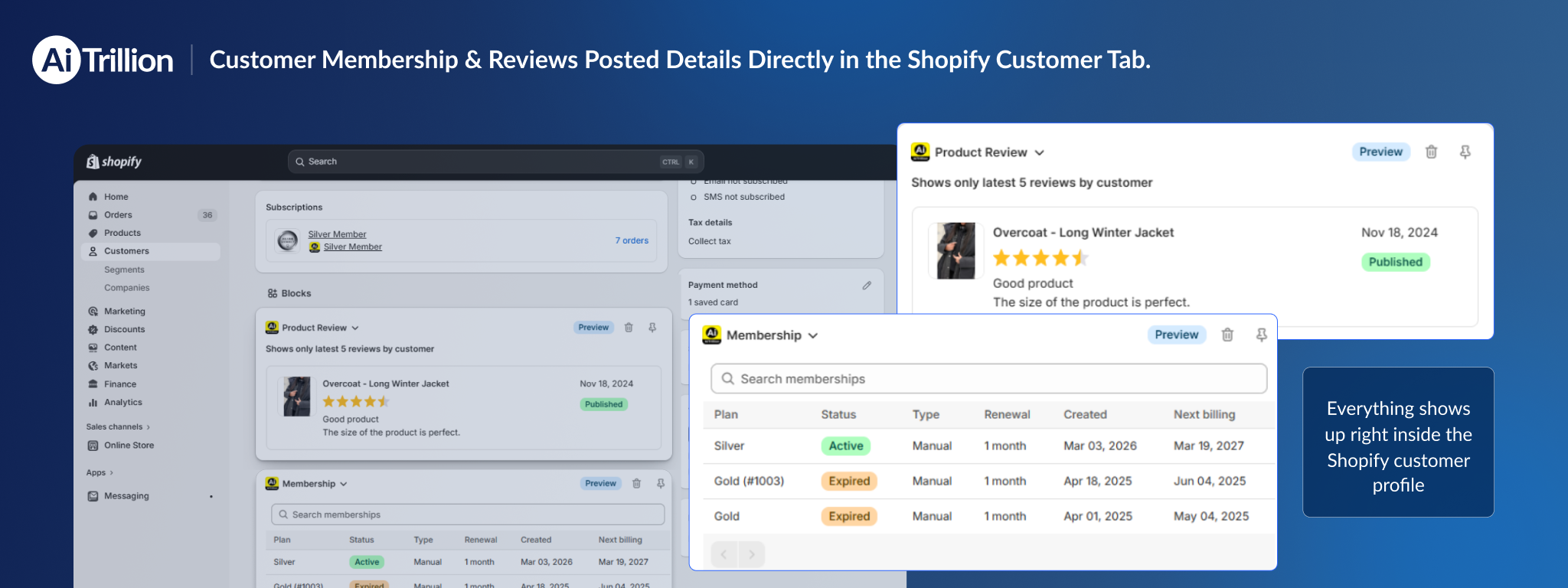Click the jacket thumbnail in Shopify review block

coord(296,396)
